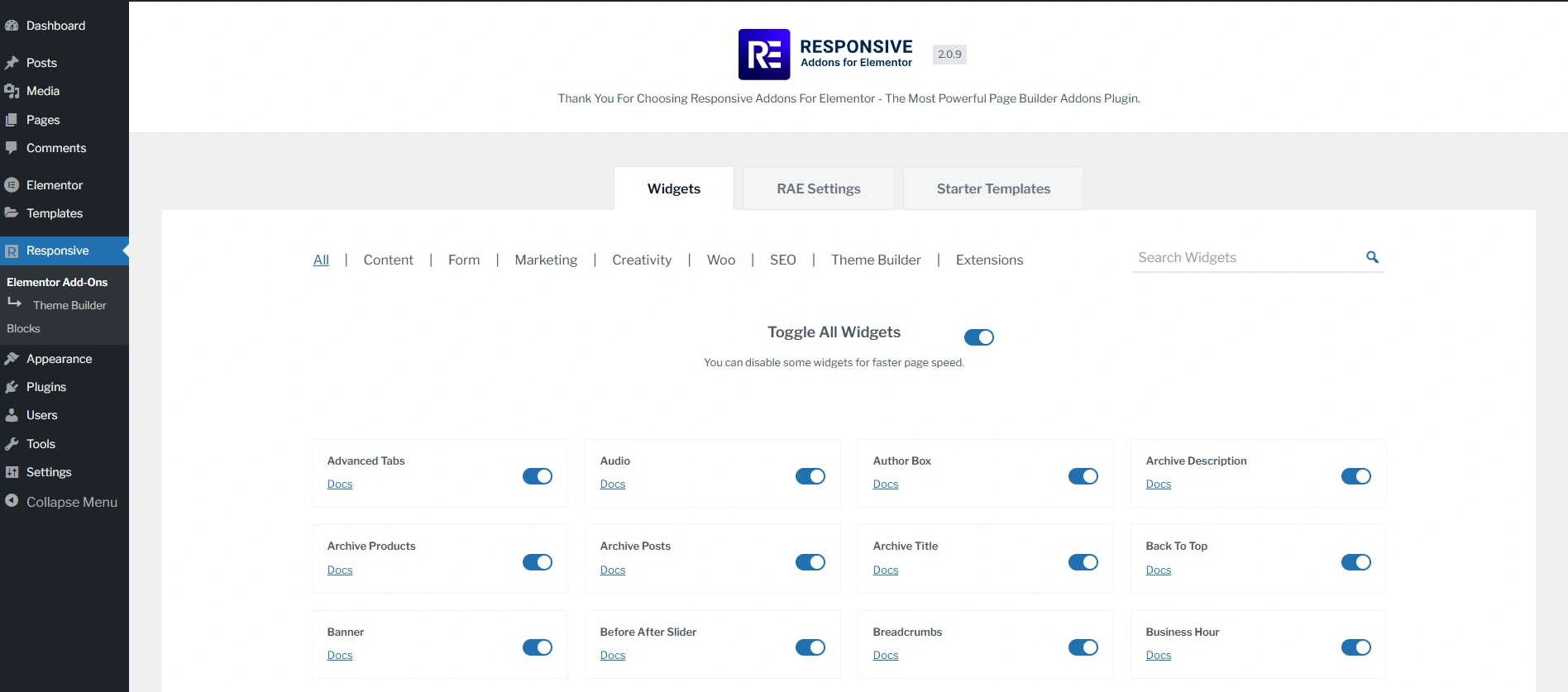Viewport: 1568px width, 692px height.
Task: Click the Responsive plugin icon in sidebar
Action: point(12,251)
